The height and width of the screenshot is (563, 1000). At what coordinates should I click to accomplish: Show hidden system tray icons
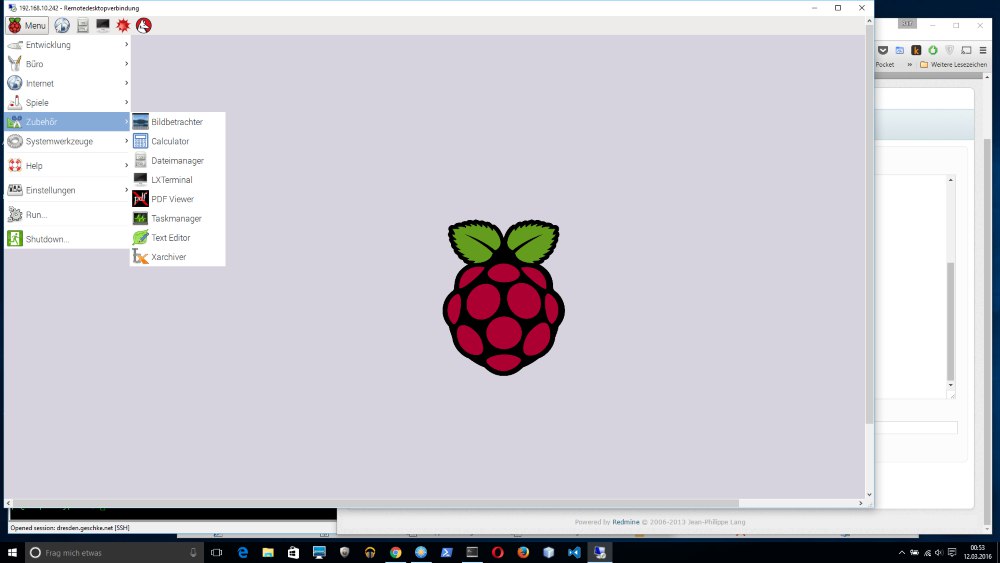click(x=901, y=553)
